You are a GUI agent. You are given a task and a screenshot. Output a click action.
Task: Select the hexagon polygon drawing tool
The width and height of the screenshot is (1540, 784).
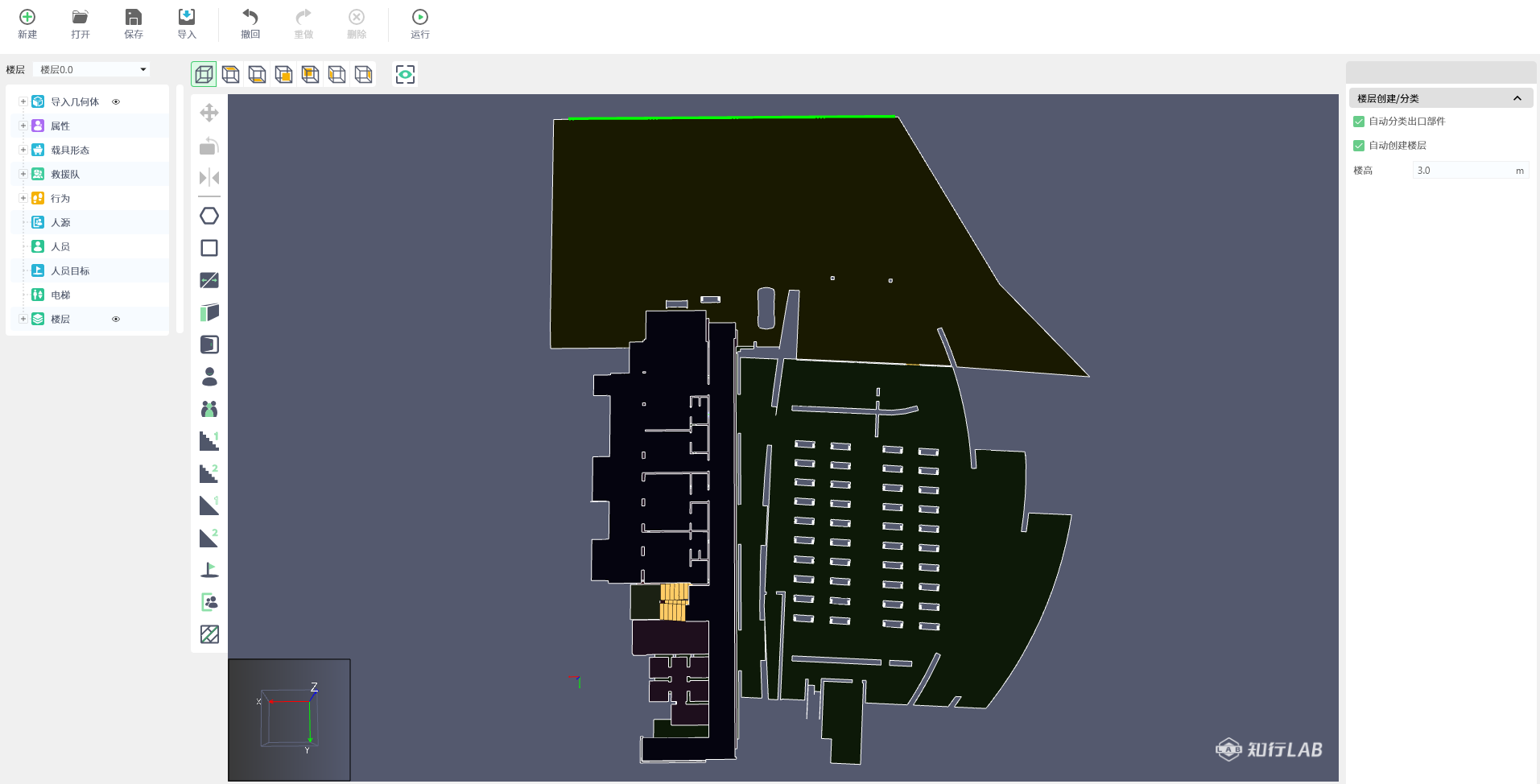point(209,216)
